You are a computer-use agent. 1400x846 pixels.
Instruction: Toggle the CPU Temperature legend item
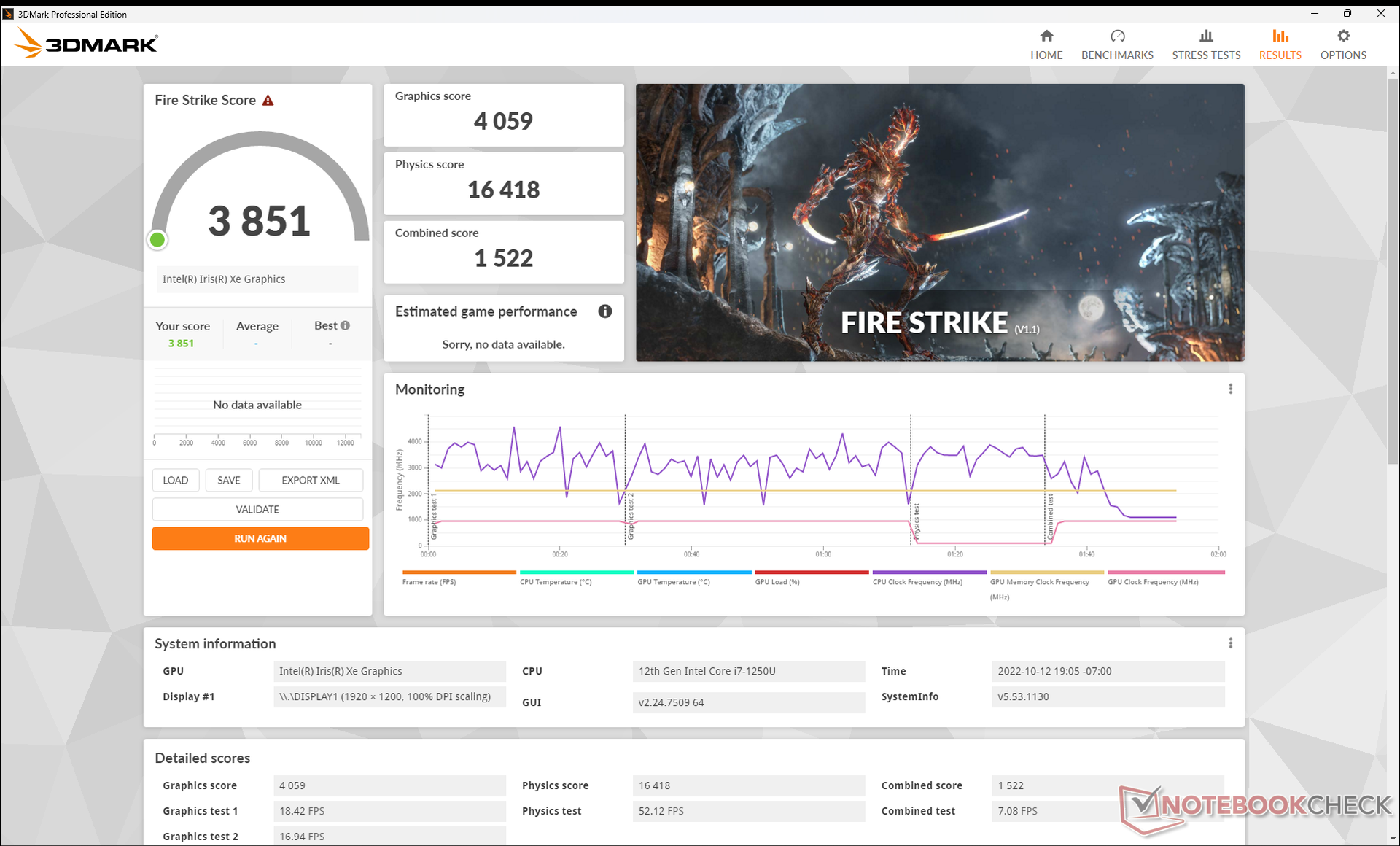556,582
